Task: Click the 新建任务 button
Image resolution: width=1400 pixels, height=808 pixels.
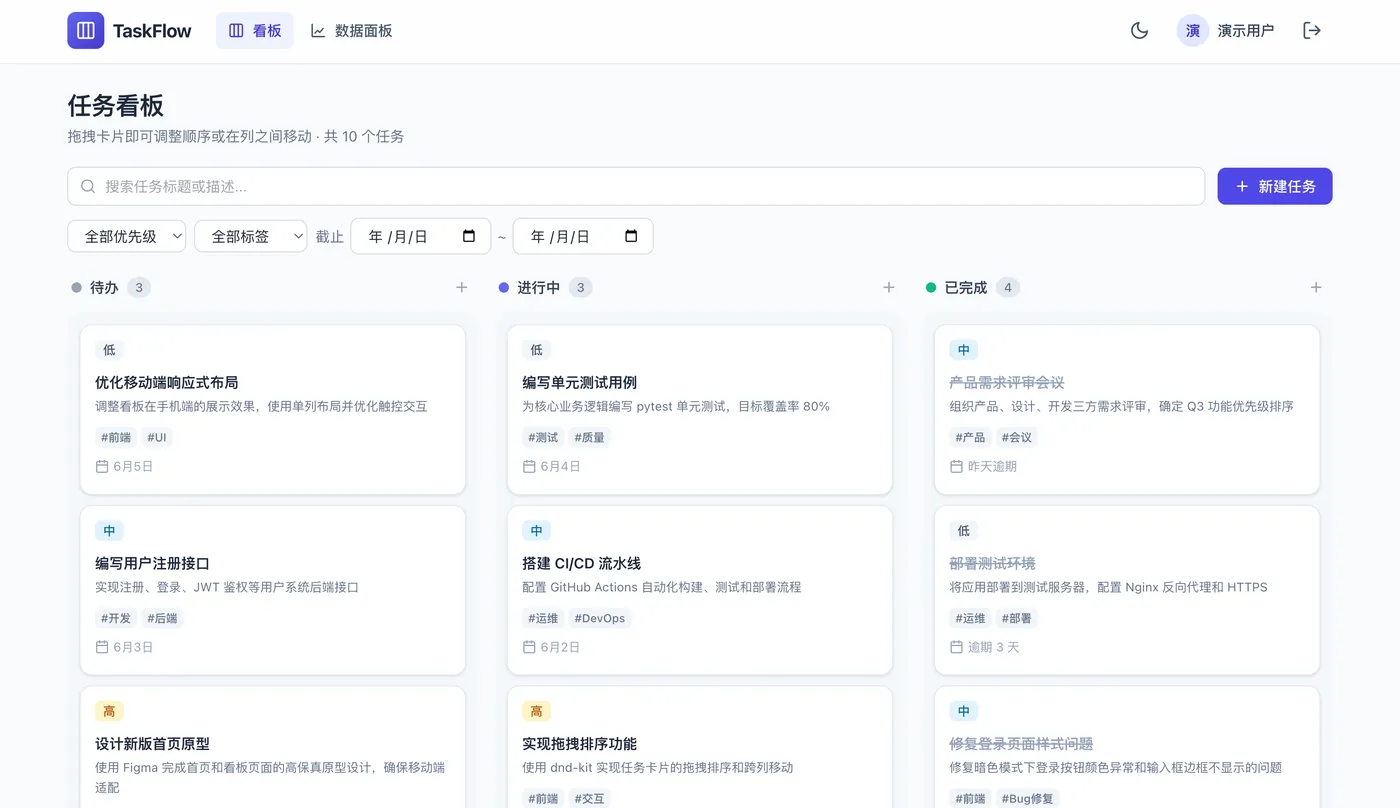Action: (1275, 186)
